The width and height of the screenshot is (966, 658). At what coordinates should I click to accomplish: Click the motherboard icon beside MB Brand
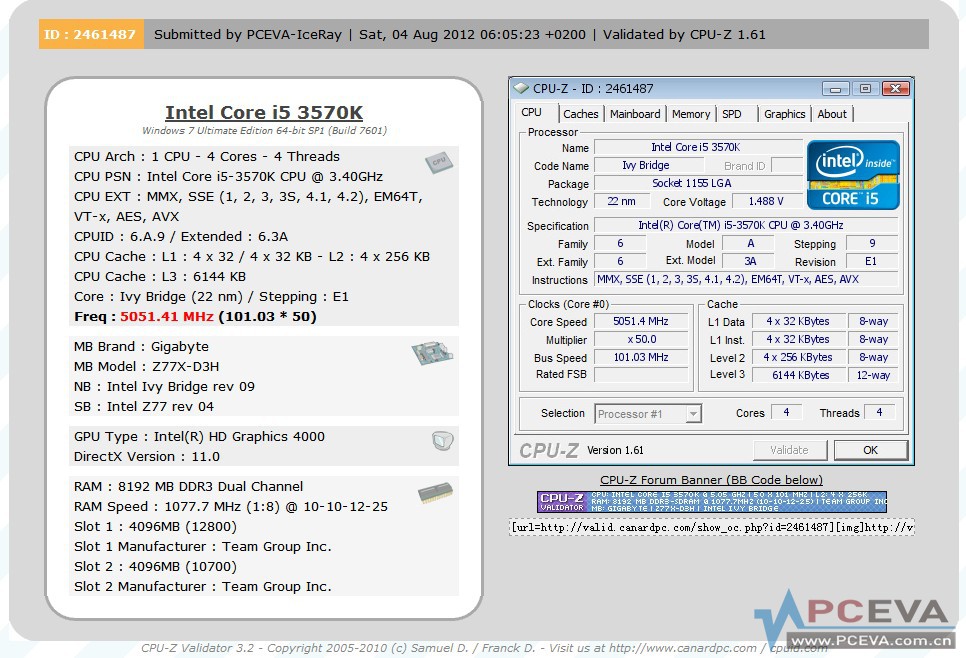pyautogui.click(x=432, y=352)
